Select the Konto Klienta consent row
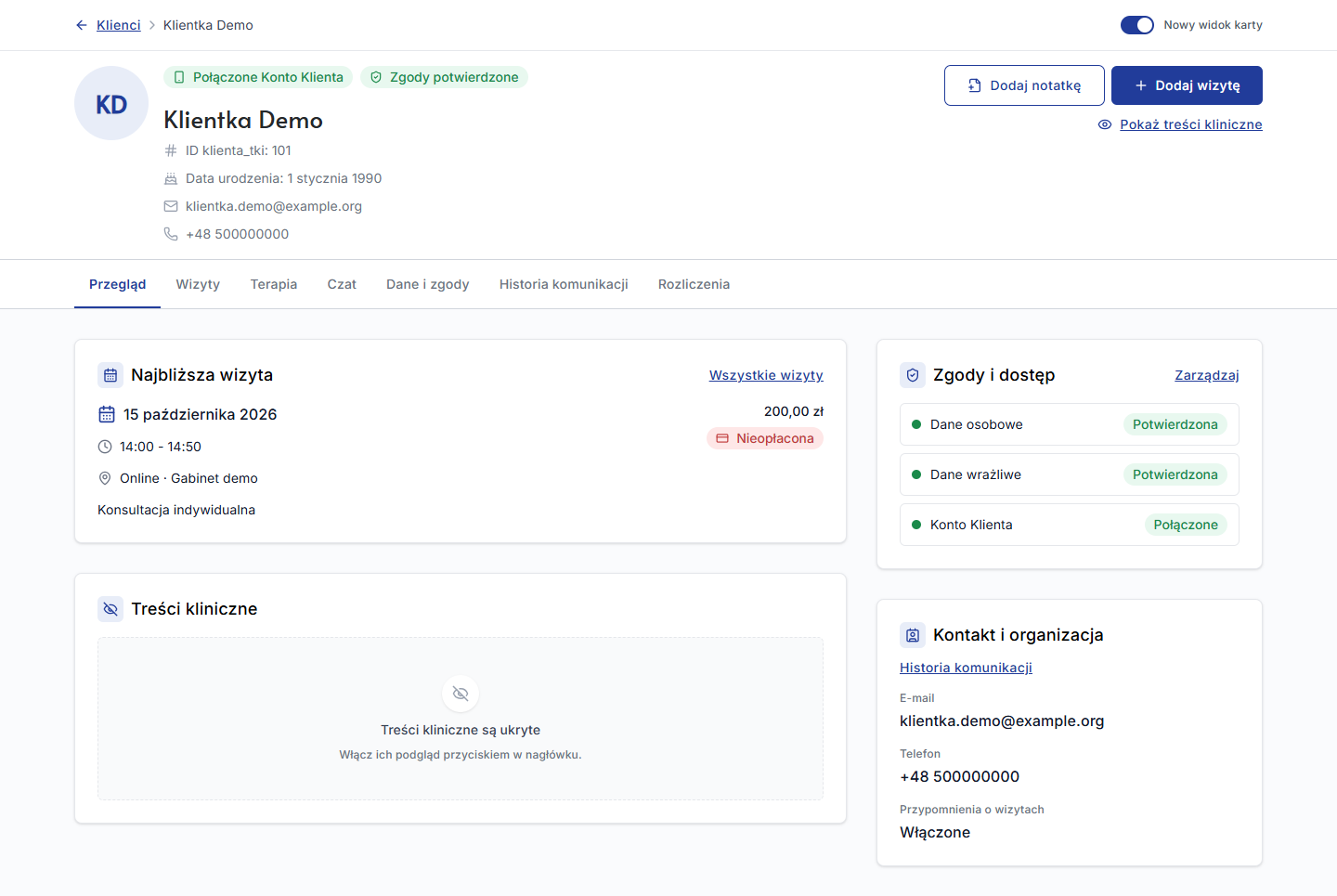 (x=1070, y=525)
